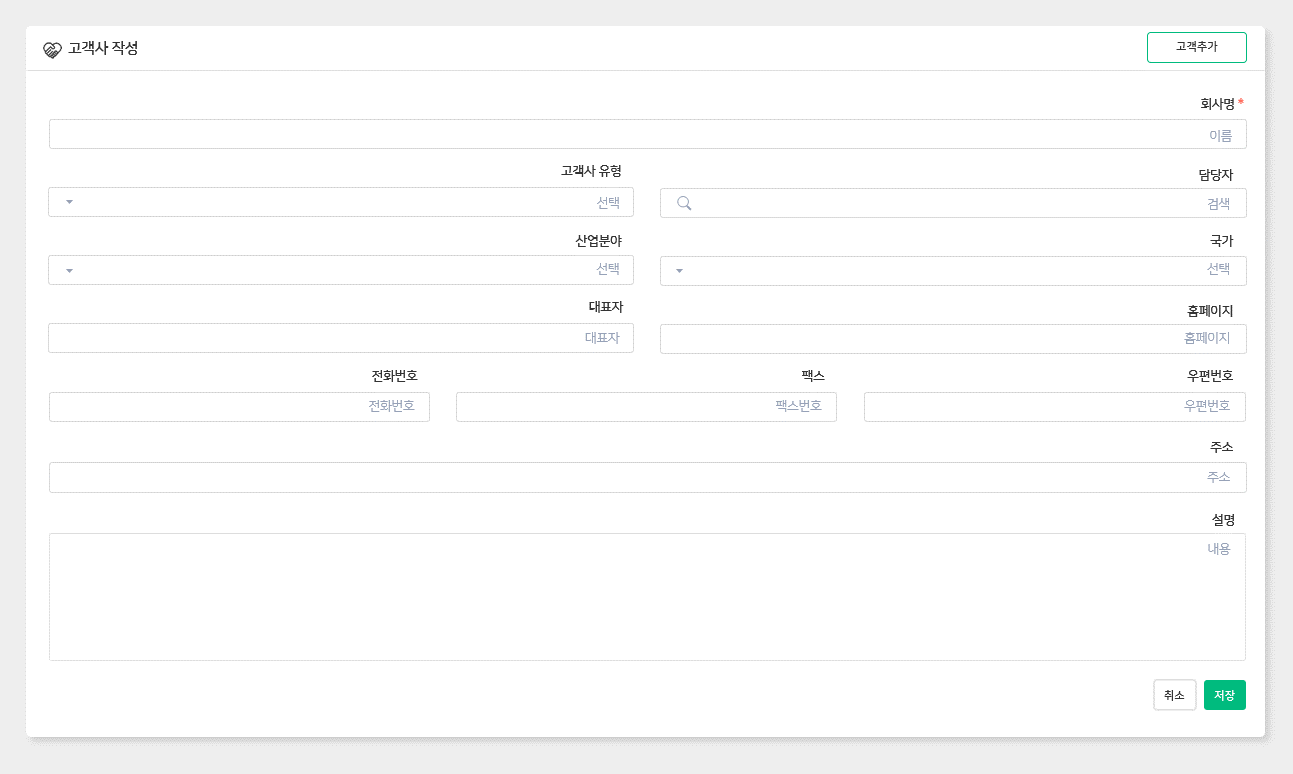This screenshot has width=1293, height=774.
Task: Click the 설명 label
Action: pos(1223,520)
